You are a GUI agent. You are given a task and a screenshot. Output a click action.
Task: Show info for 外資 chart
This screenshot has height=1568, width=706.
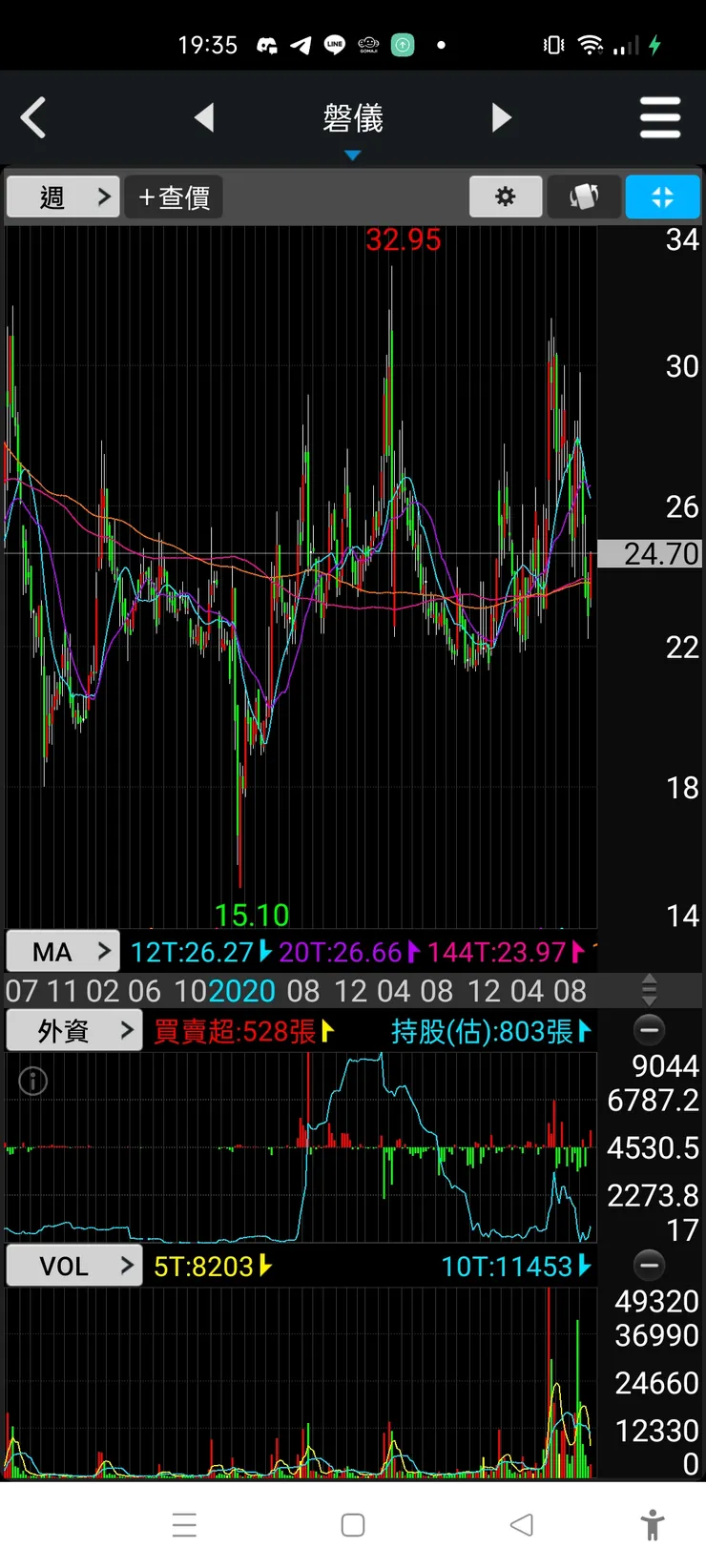[x=33, y=1081]
